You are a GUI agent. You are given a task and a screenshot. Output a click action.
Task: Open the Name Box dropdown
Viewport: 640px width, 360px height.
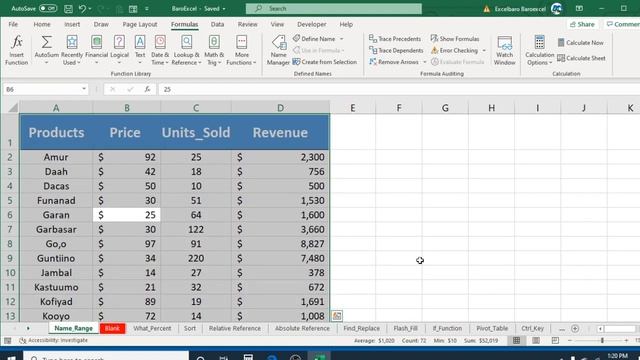pos(84,89)
